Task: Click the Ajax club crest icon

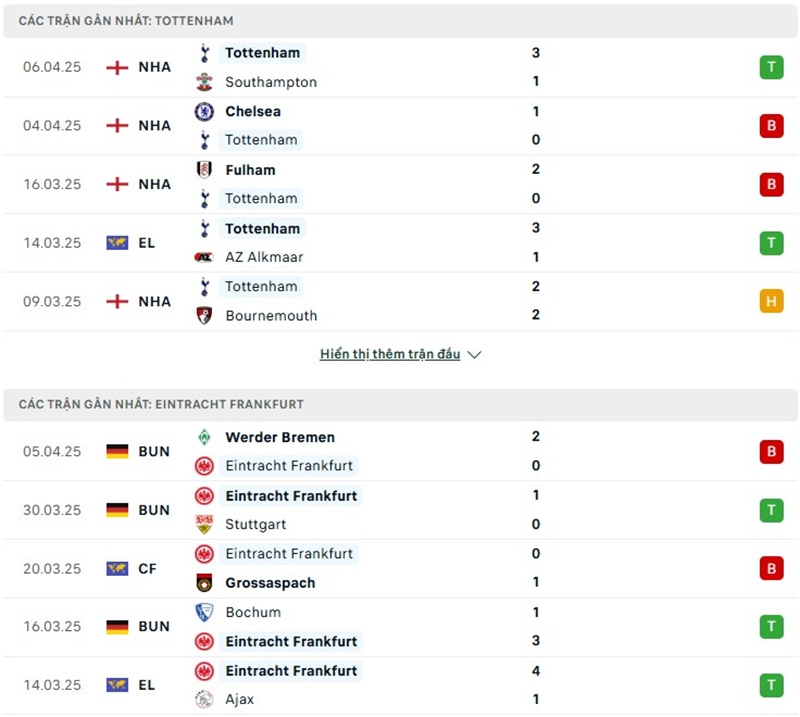Action: pyautogui.click(x=204, y=699)
